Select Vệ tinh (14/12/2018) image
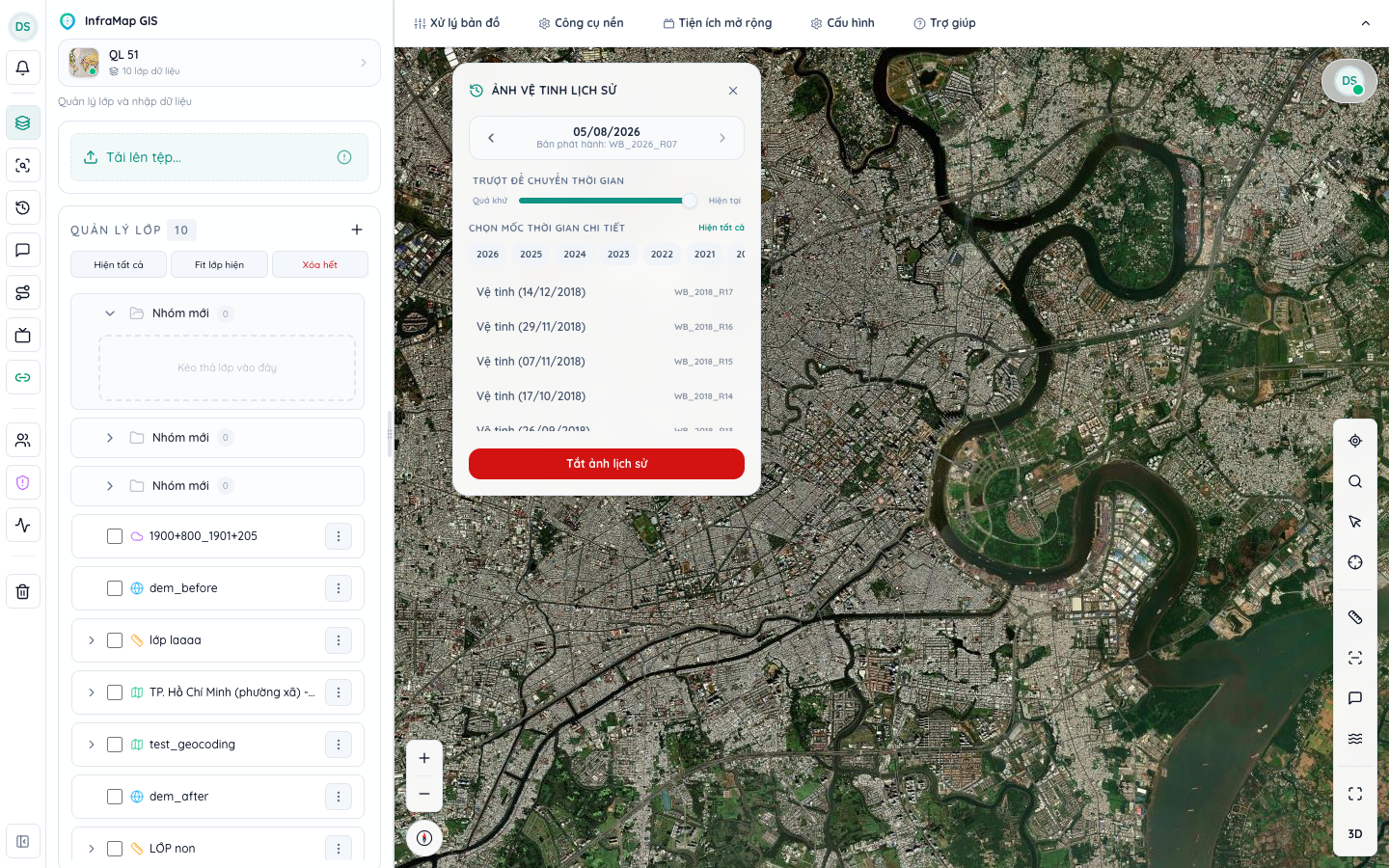1389x868 pixels. click(607, 292)
